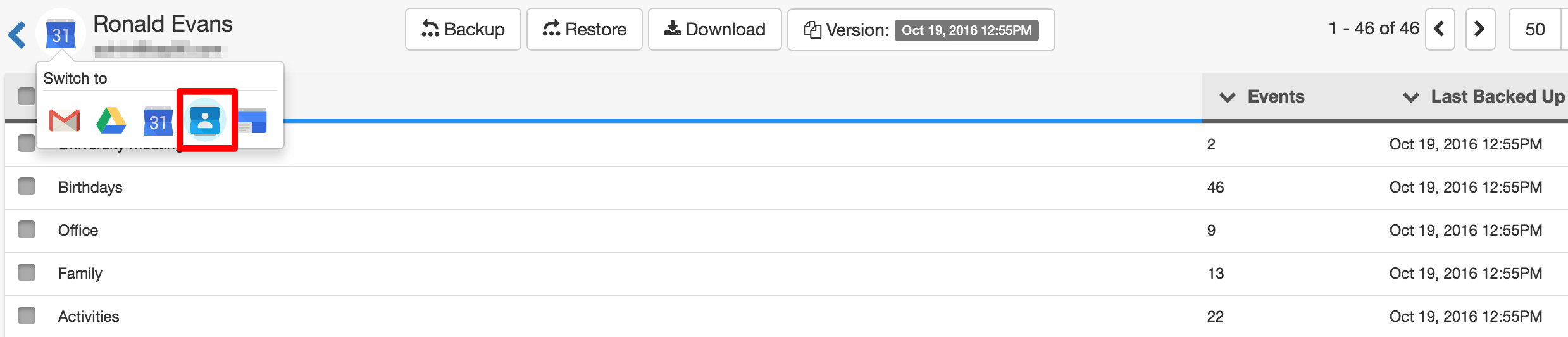Viewport: 1568px width, 337px height.
Task: Open the Version date dropdown
Action: point(966,30)
